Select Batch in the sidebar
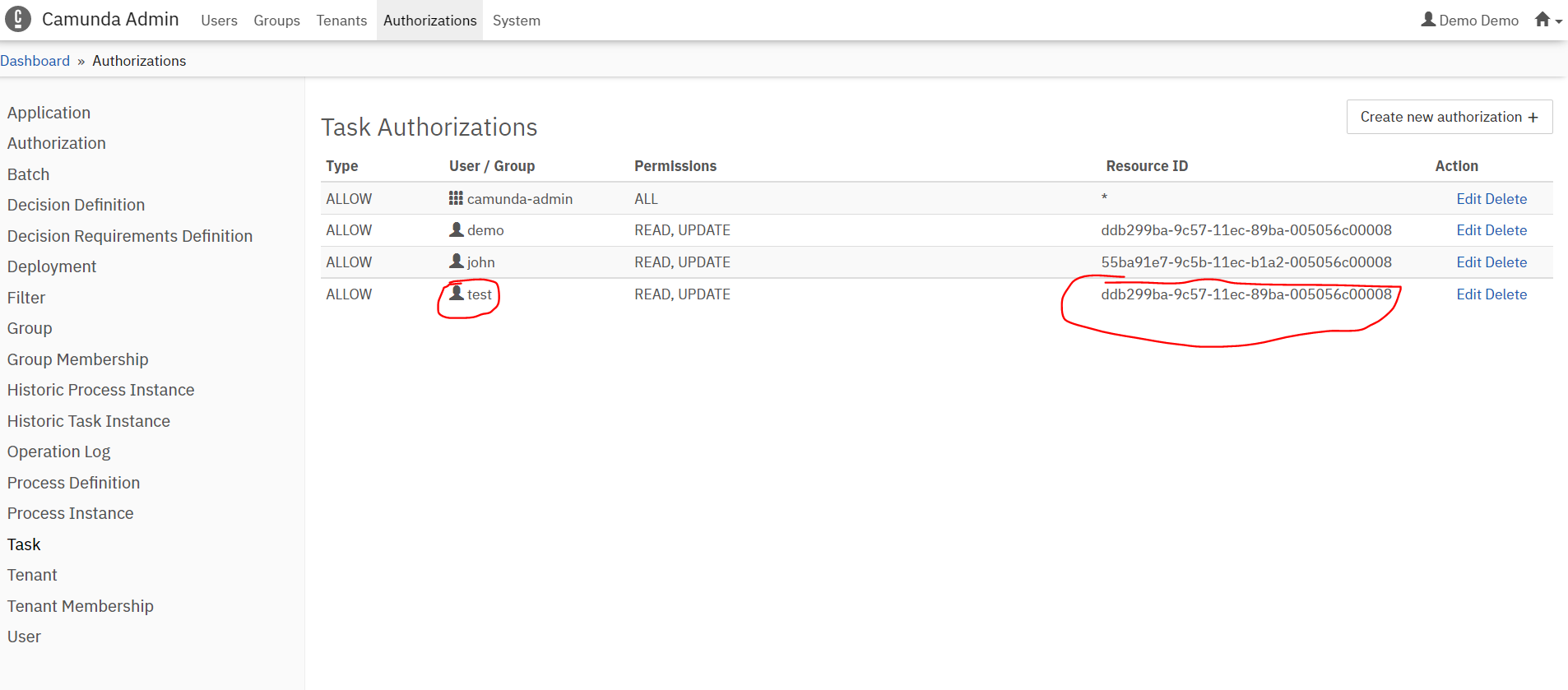 (29, 174)
